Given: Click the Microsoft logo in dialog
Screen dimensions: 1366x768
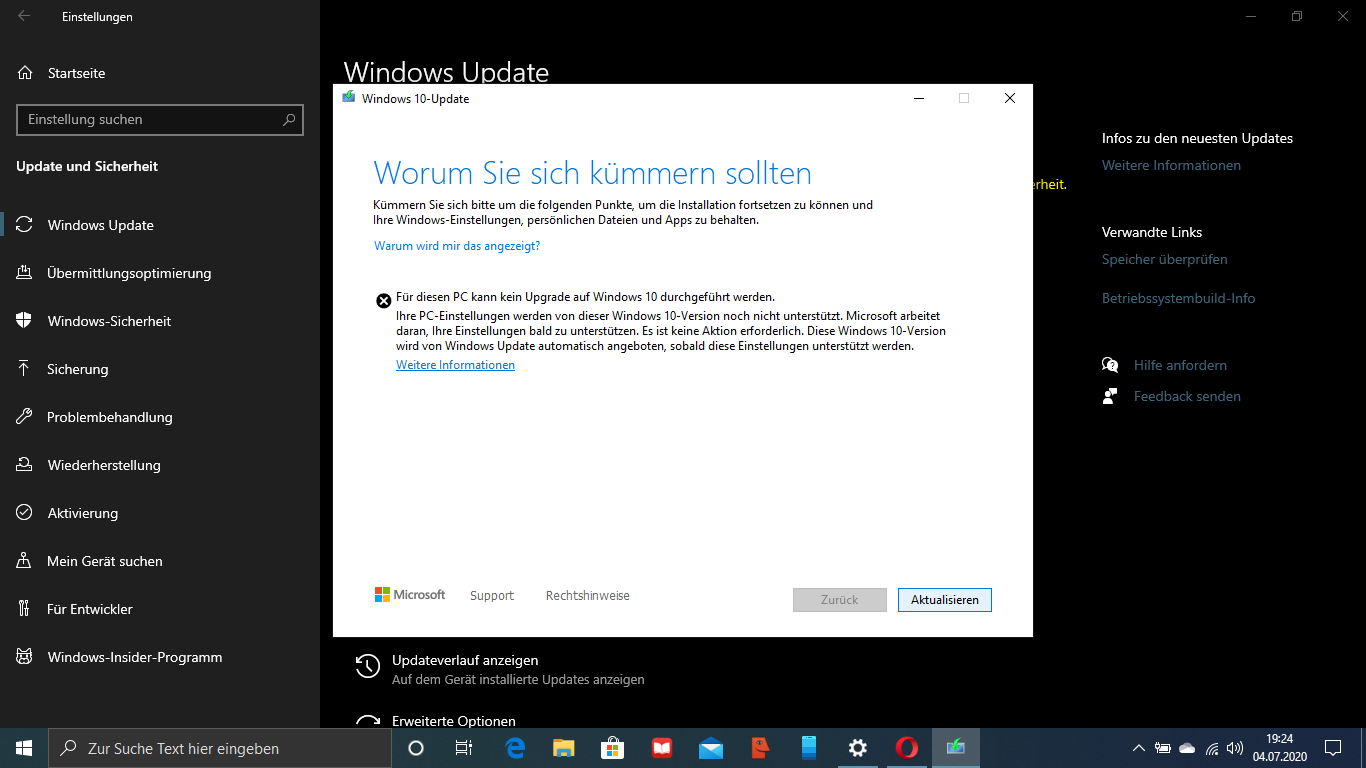Looking at the screenshot, I should (410, 594).
